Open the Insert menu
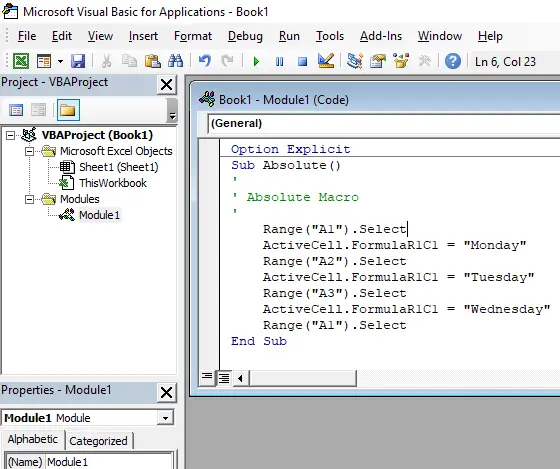This screenshot has height=469, width=560. [x=143, y=36]
